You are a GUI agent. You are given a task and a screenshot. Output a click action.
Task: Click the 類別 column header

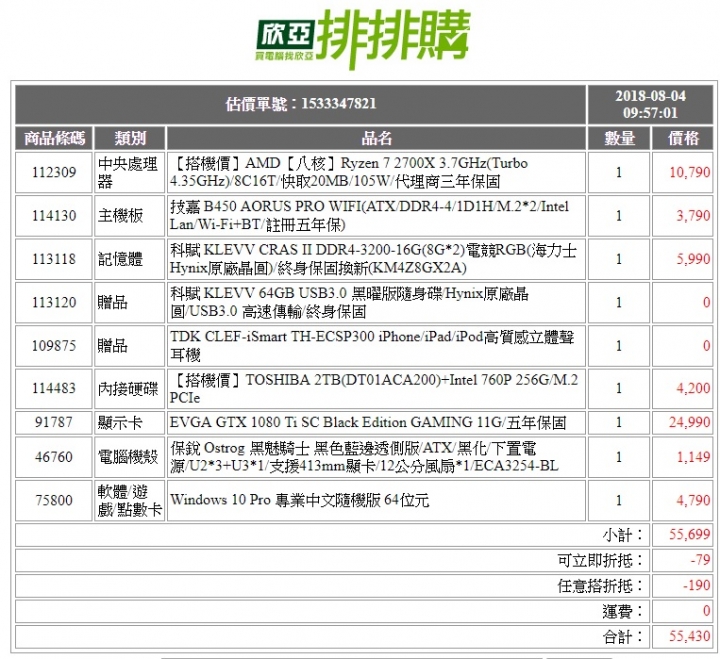(130, 138)
